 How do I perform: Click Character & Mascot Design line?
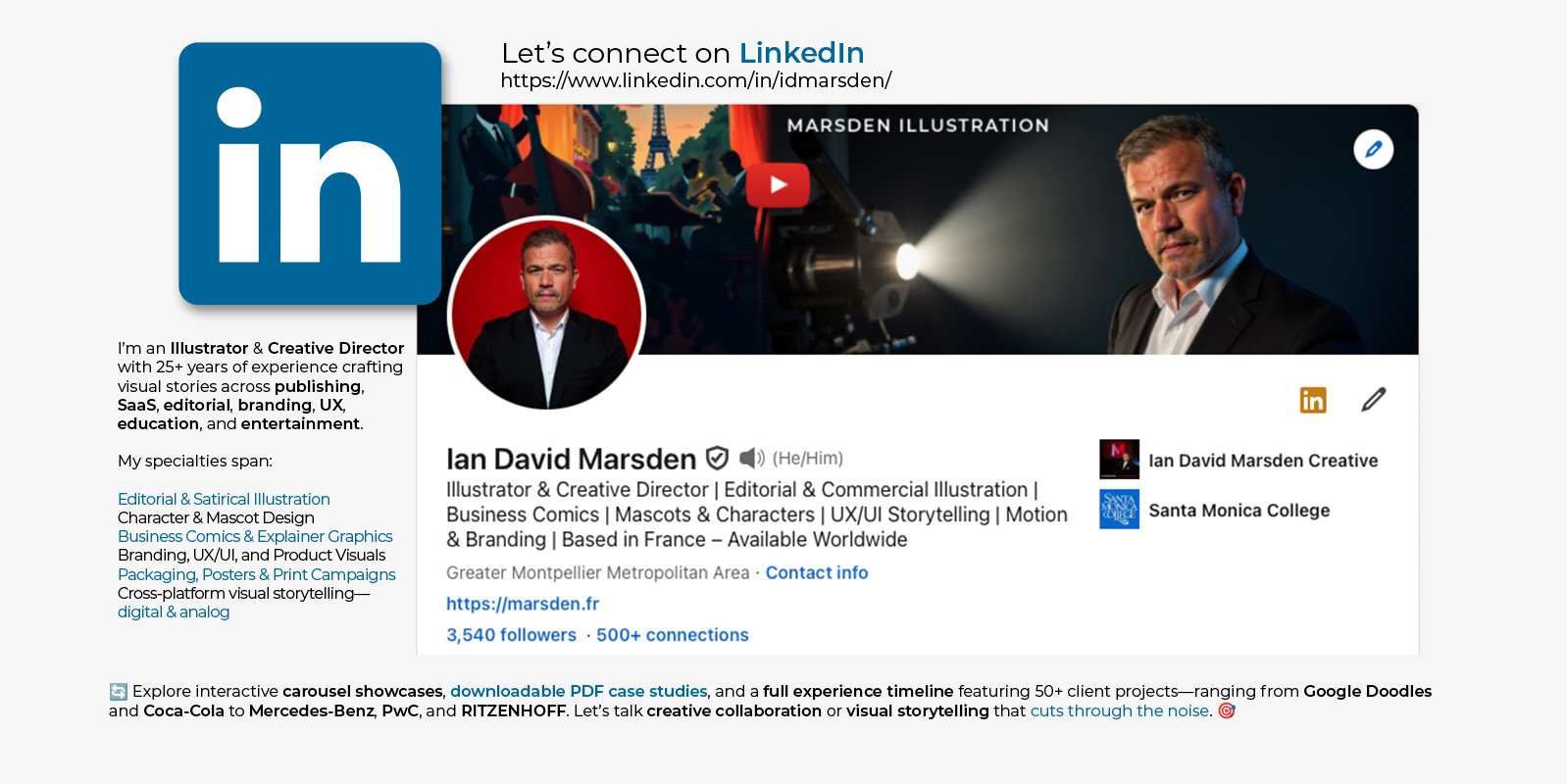[216, 517]
